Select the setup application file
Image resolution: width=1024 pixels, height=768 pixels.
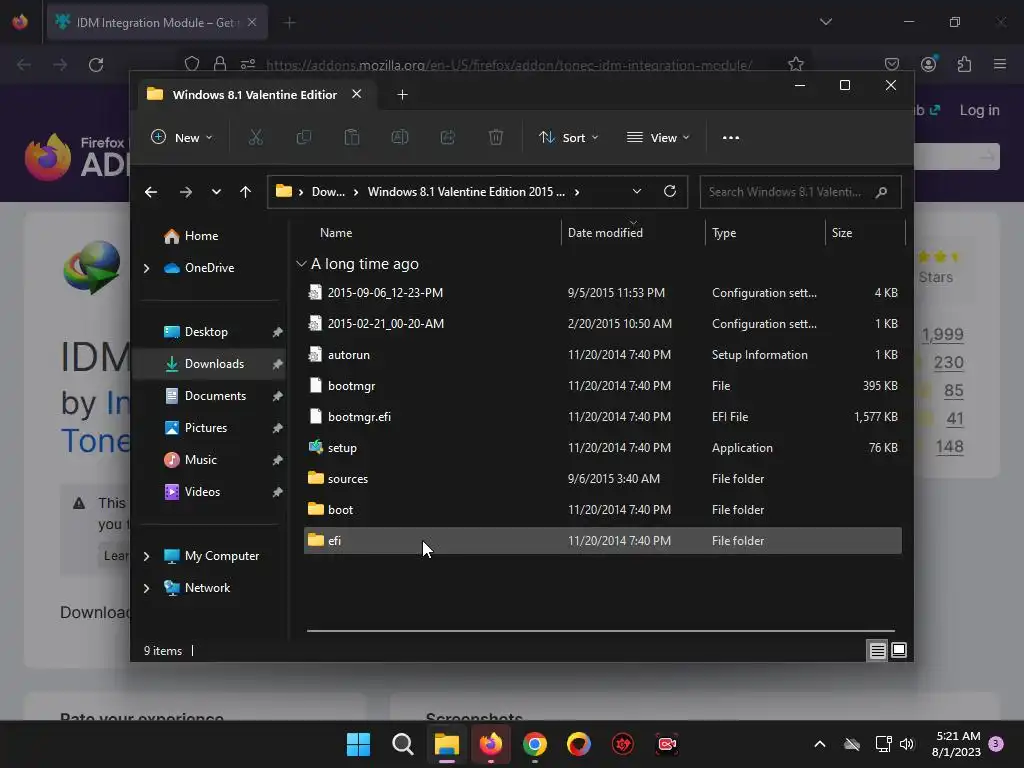click(603, 448)
